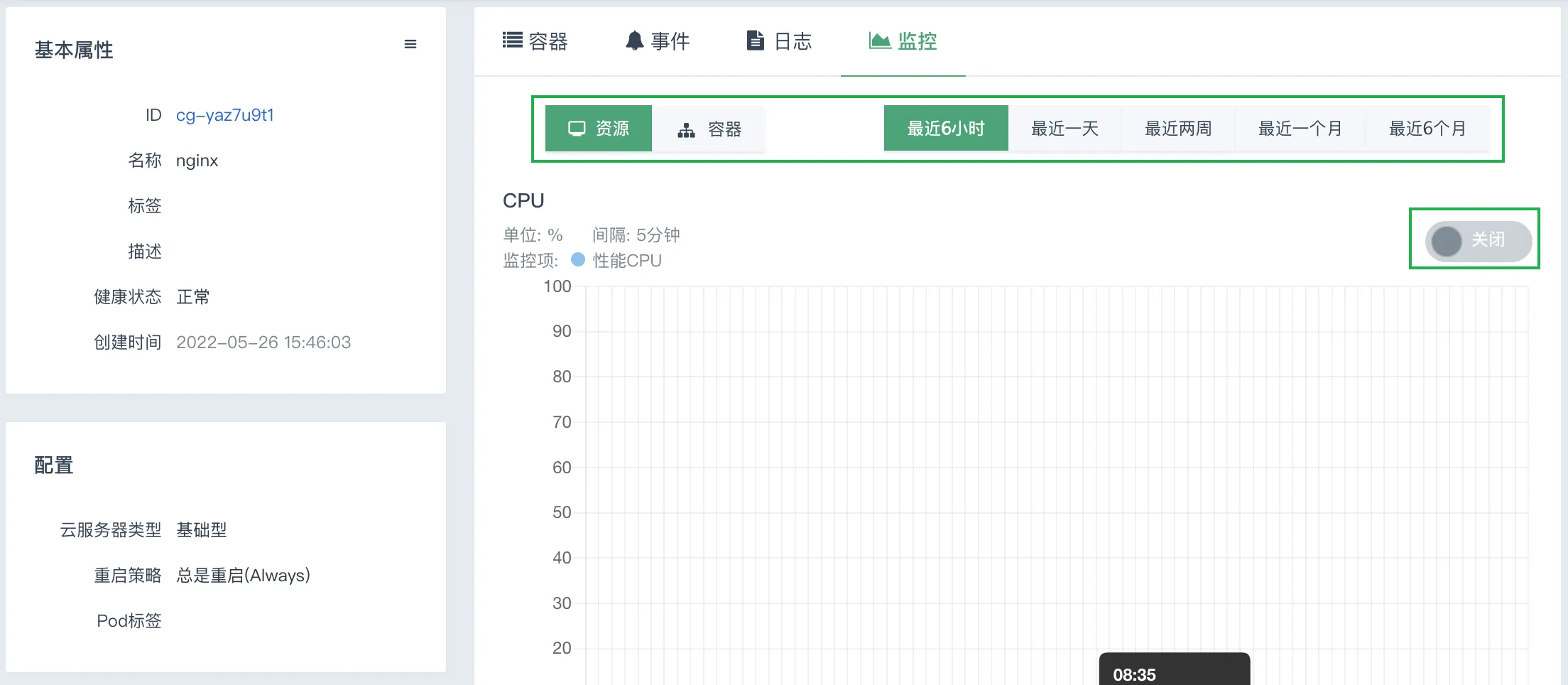1568x685 pixels.
Task: Click the list icon beside 容器 tab
Action: click(x=512, y=40)
